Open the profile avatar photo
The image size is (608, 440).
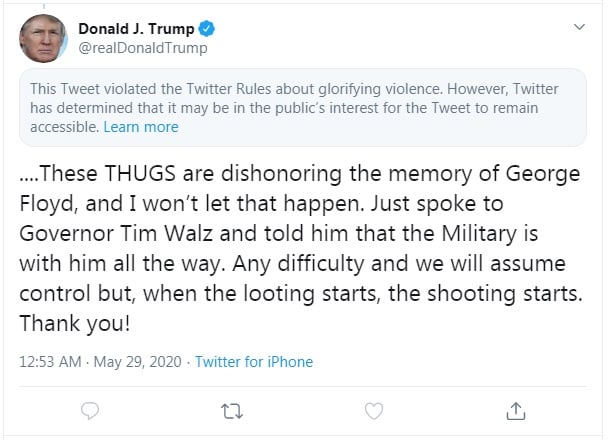pyautogui.click(x=43, y=38)
